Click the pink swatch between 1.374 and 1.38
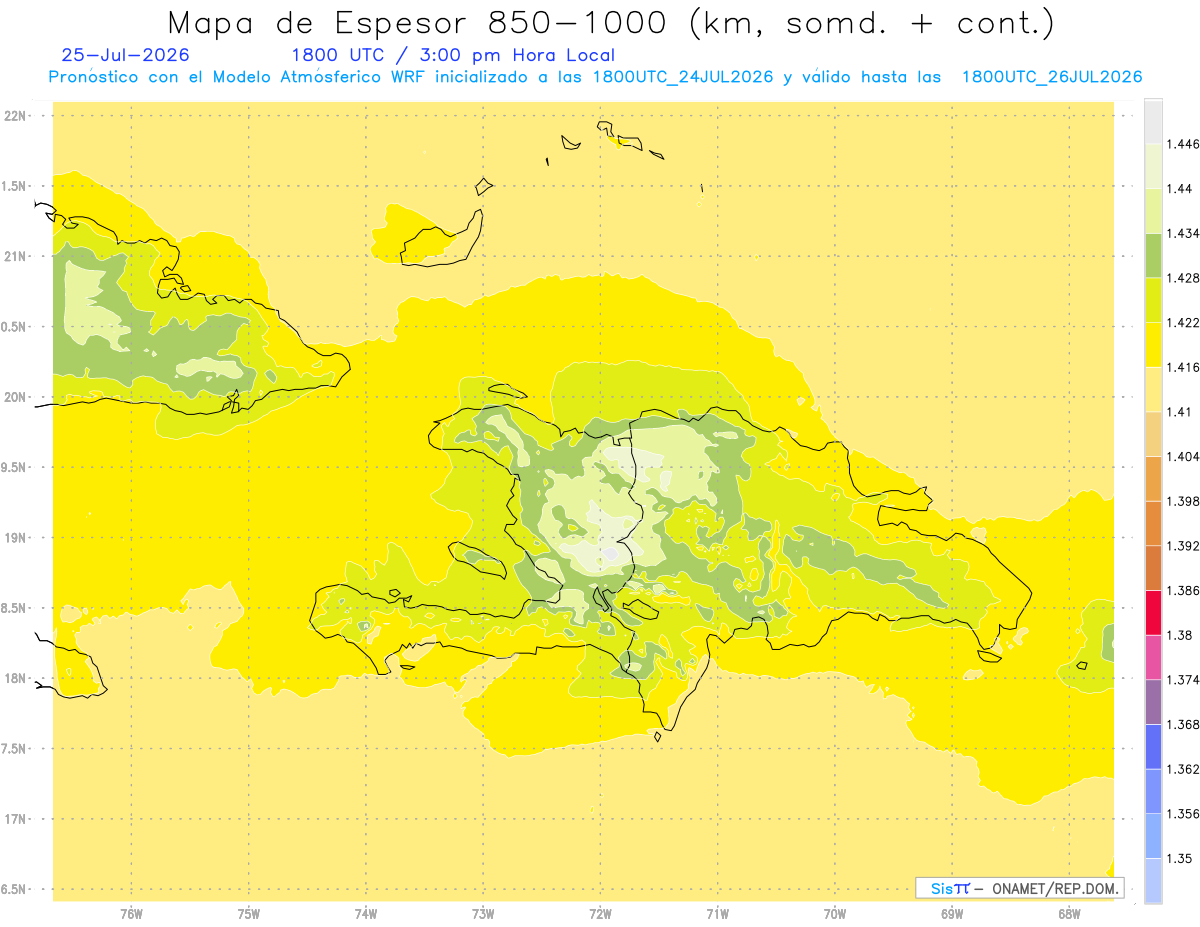 pyautogui.click(x=1153, y=657)
